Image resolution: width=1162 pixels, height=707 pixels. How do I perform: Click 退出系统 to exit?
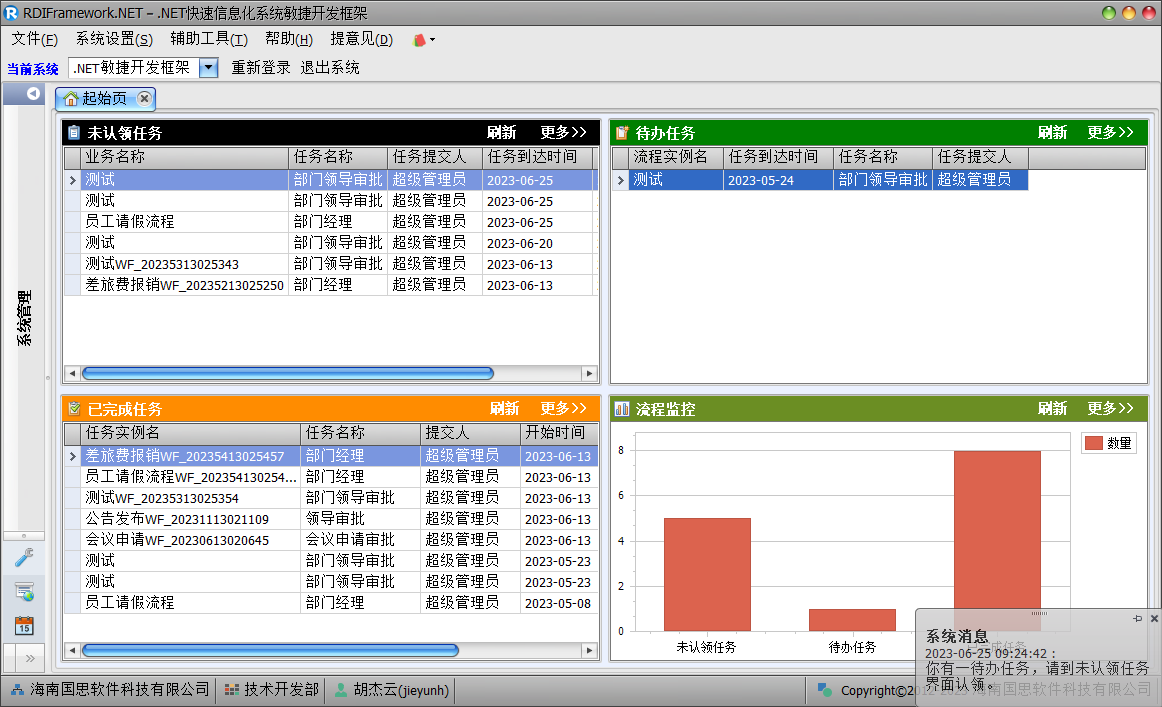(330, 68)
